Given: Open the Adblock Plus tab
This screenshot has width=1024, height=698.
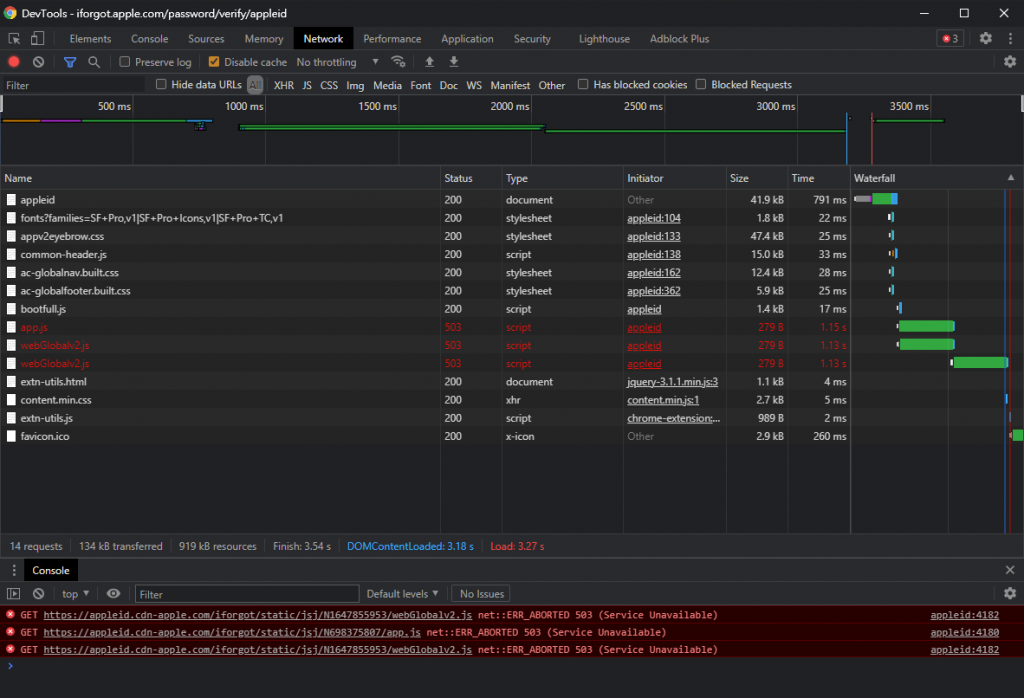Looking at the screenshot, I should point(679,39).
